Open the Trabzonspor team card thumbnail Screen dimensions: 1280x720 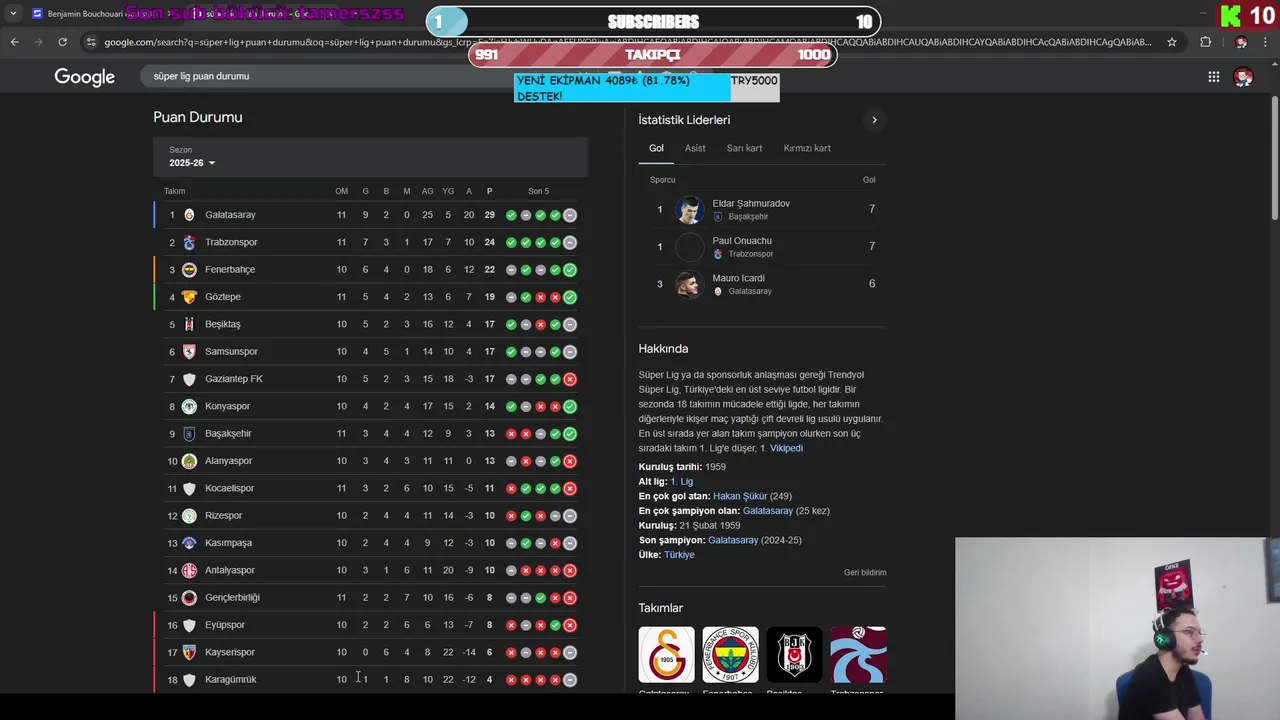pyautogui.click(x=858, y=654)
